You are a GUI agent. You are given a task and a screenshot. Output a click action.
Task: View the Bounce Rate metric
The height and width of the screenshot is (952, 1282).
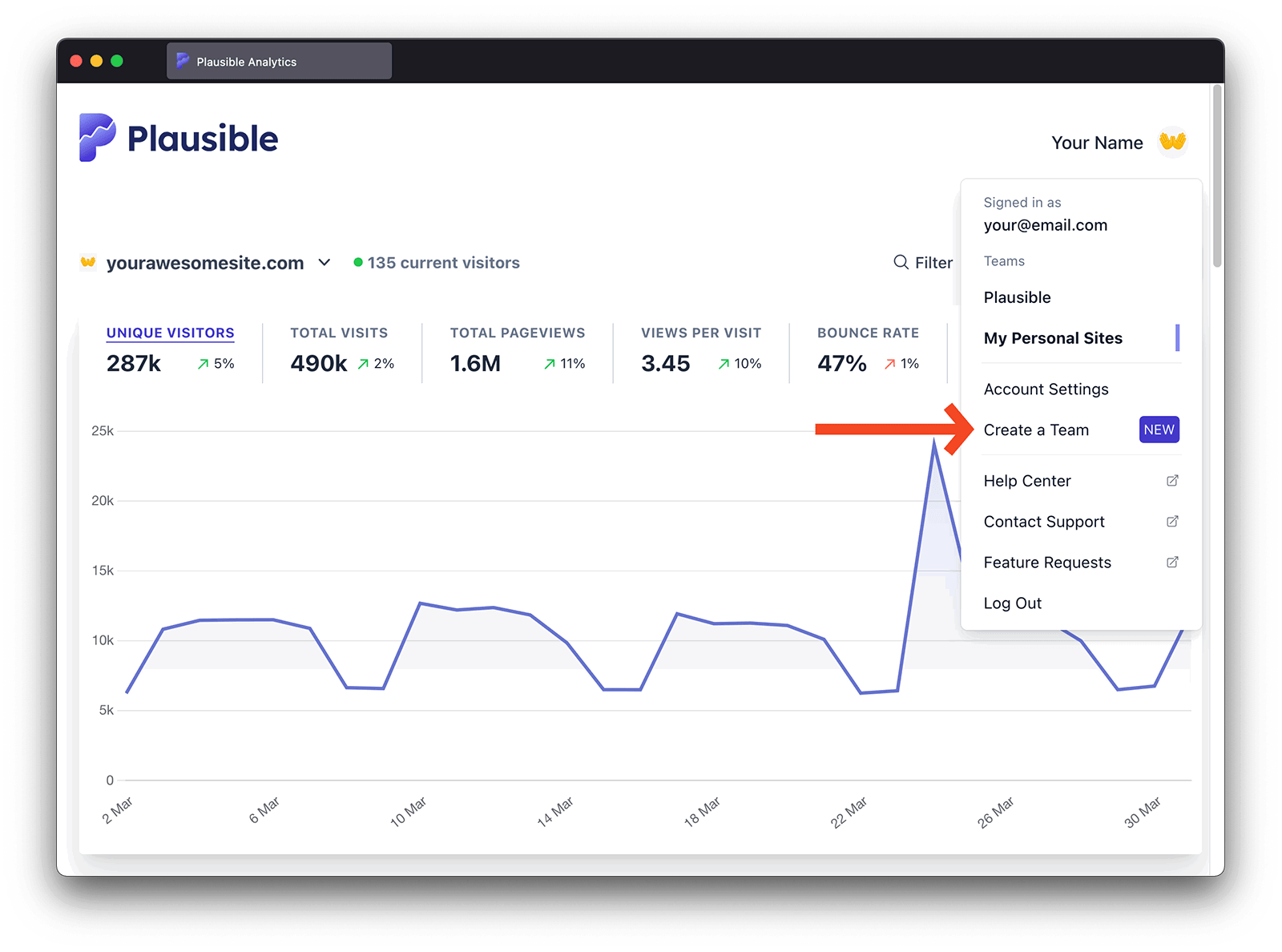click(x=868, y=333)
